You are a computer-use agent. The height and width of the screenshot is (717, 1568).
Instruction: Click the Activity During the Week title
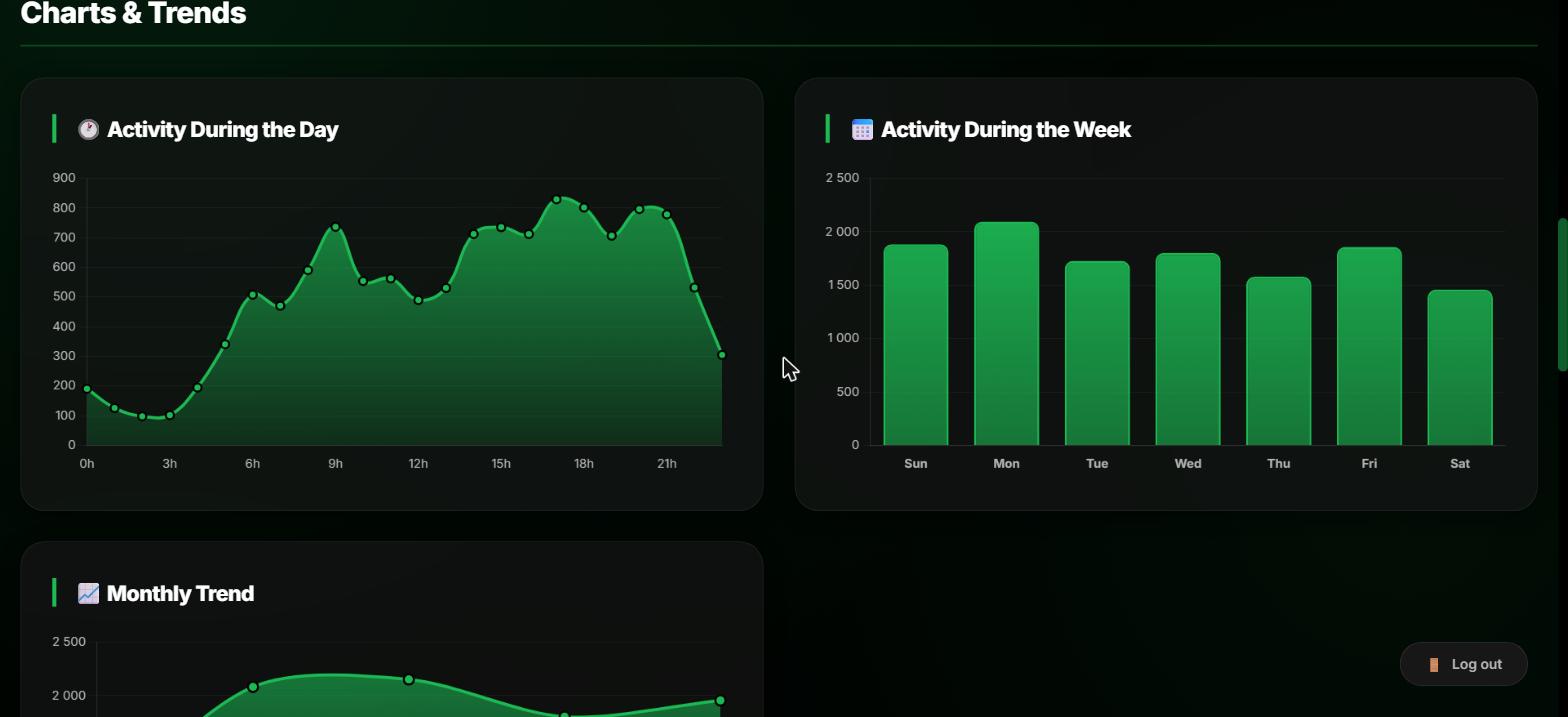pyautogui.click(x=1006, y=130)
